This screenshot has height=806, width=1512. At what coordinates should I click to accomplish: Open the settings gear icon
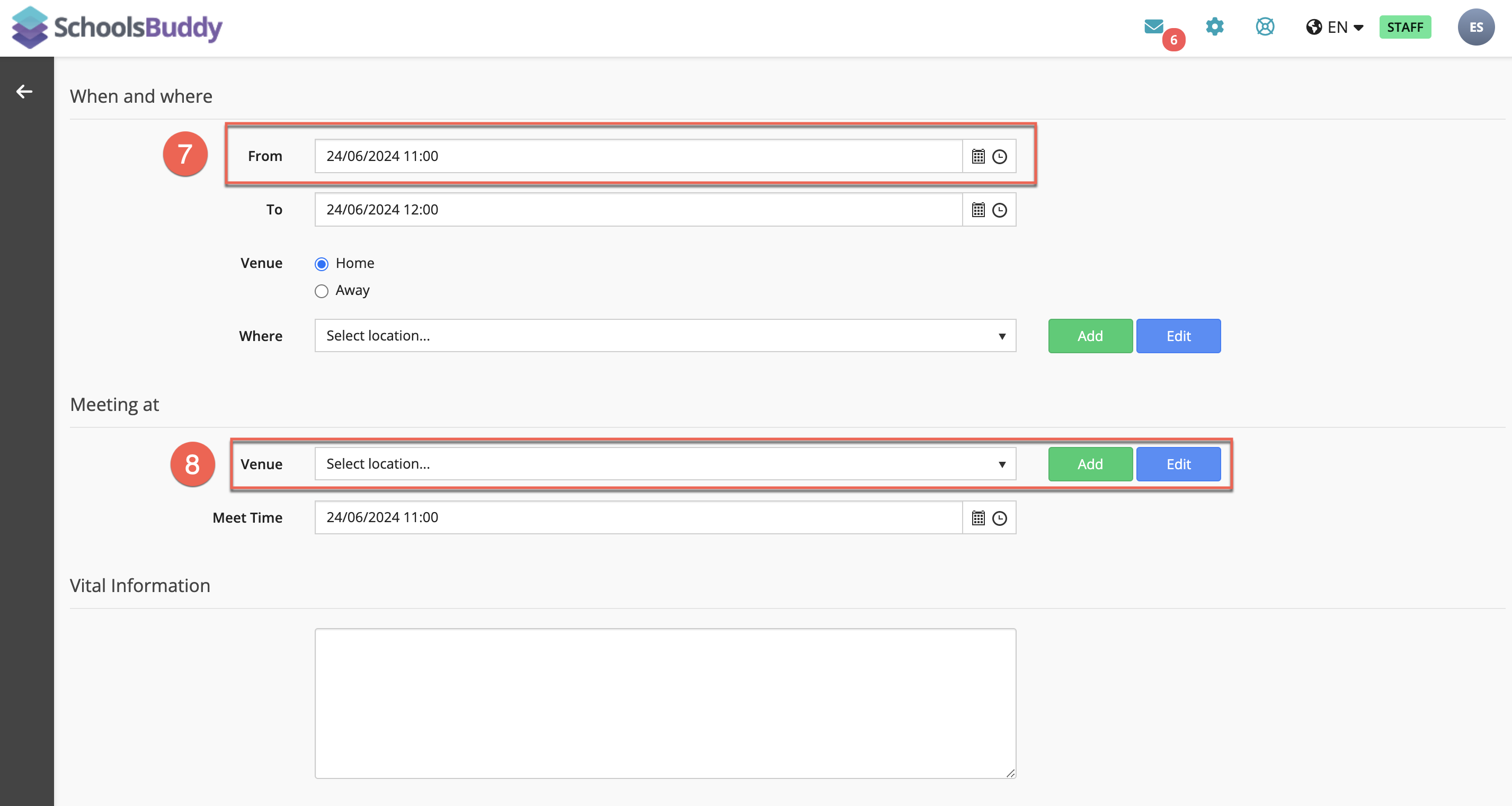(x=1214, y=26)
